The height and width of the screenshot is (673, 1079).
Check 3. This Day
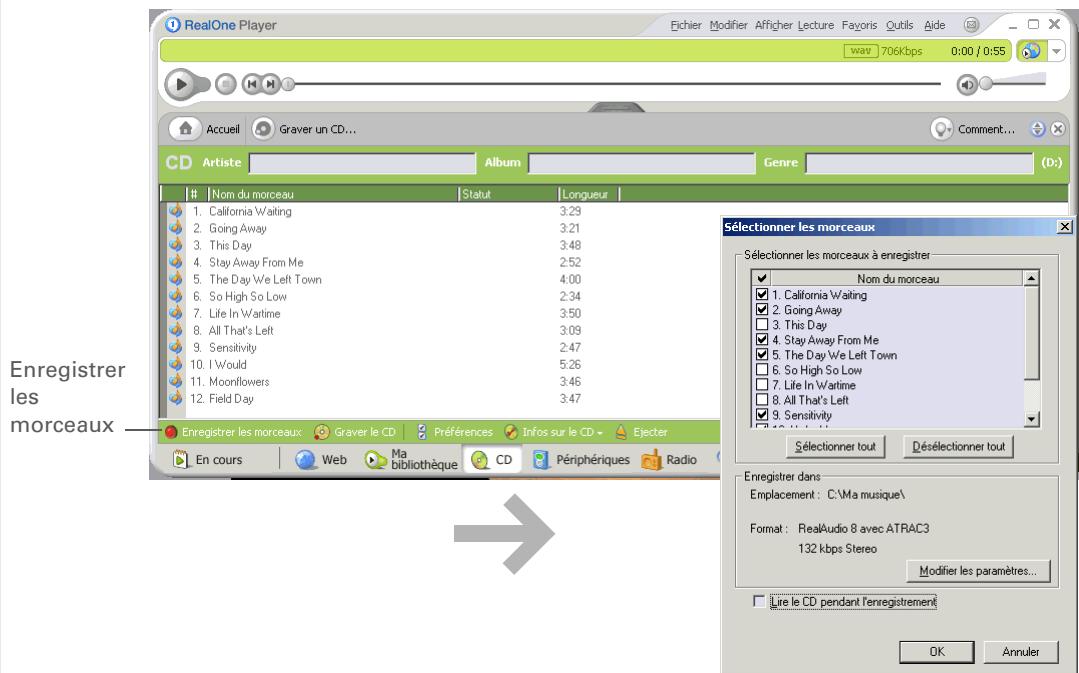(x=762, y=325)
